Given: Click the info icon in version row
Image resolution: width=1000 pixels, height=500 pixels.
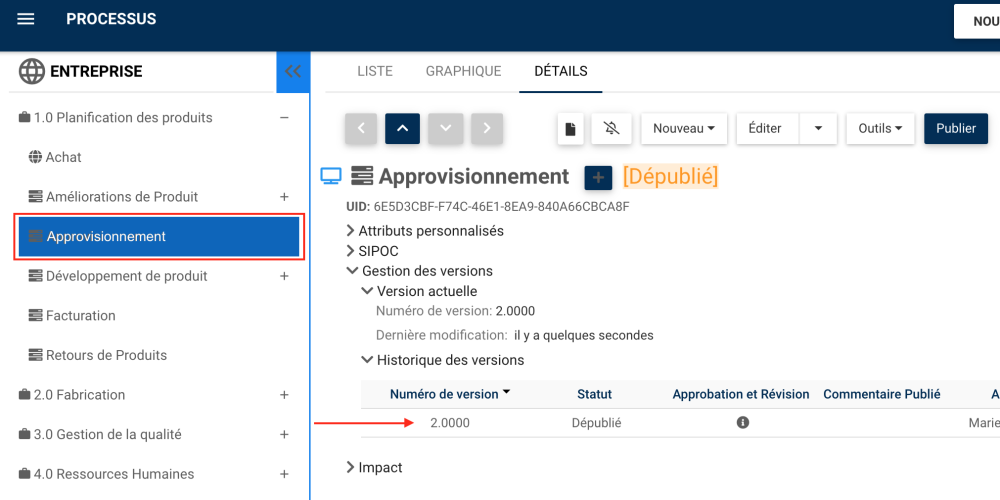Looking at the screenshot, I should tap(743, 423).
